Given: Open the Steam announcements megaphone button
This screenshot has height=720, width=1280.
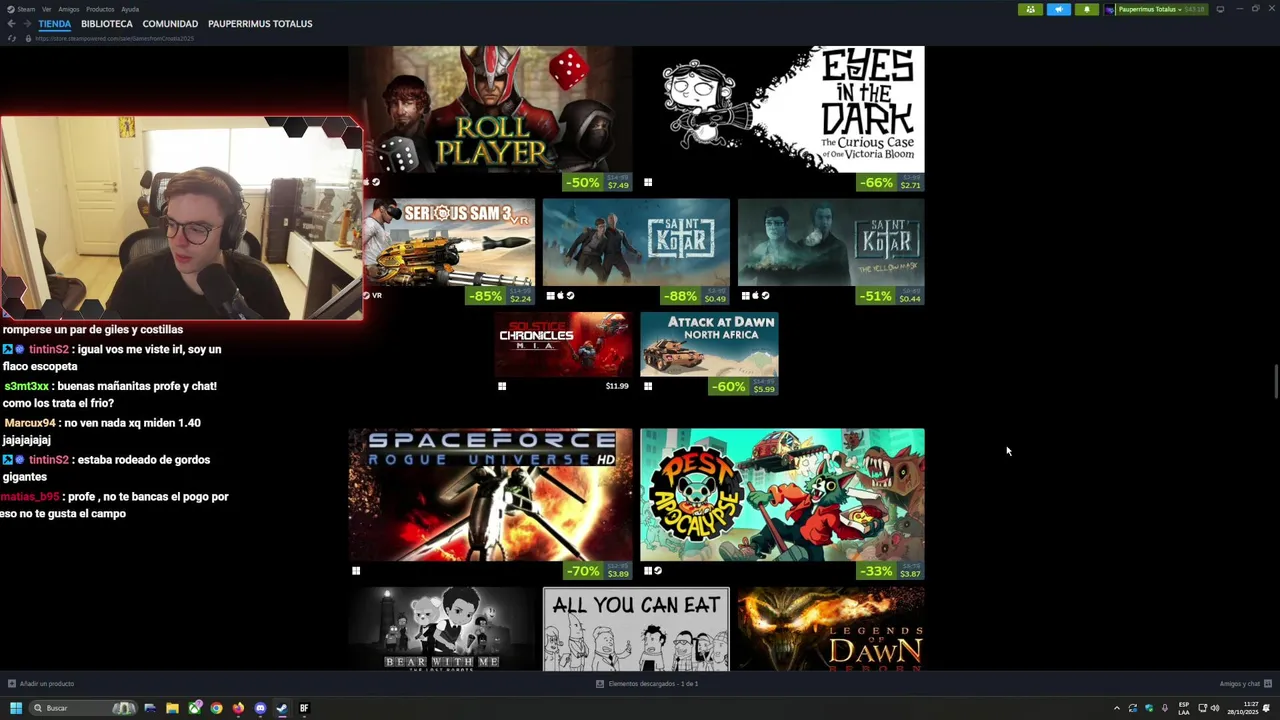Looking at the screenshot, I should click(x=1058, y=9).
